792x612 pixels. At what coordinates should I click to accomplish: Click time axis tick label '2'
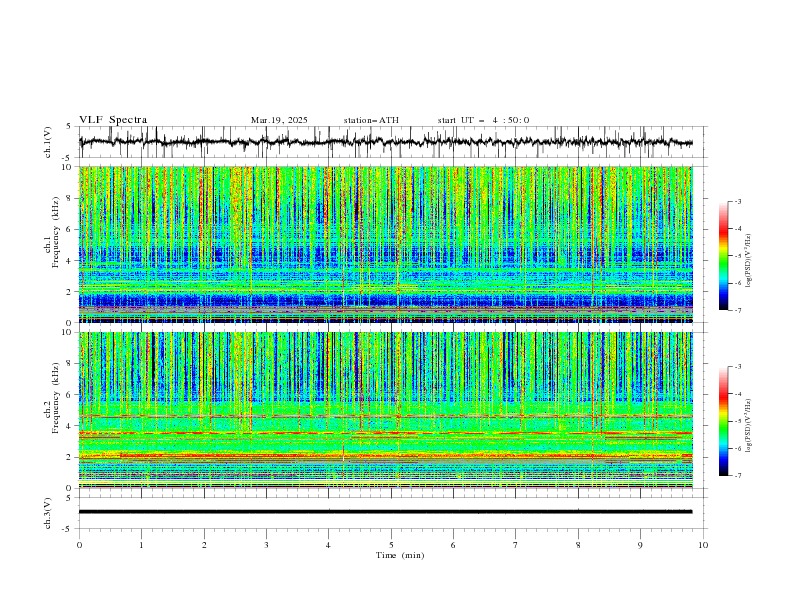point(204,545)
